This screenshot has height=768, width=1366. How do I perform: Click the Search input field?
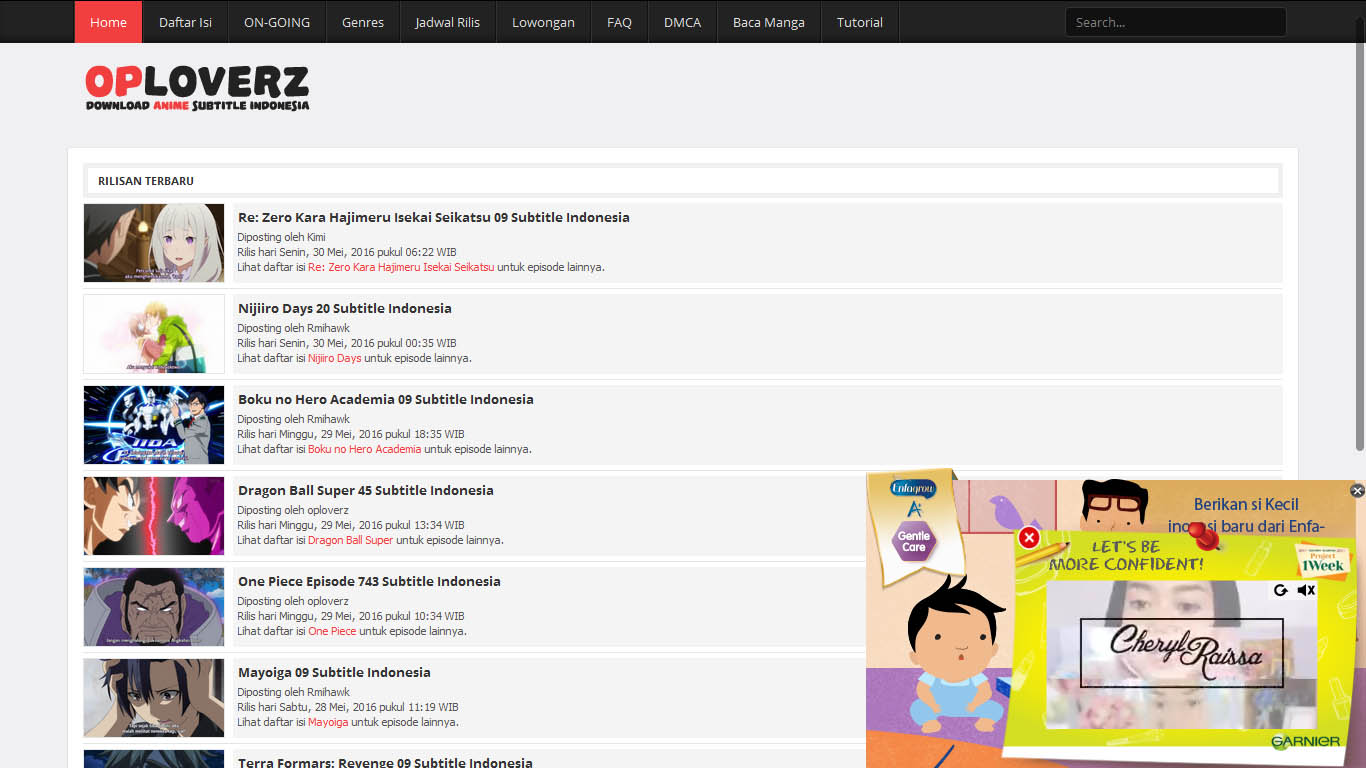(x=1175, y=22)
